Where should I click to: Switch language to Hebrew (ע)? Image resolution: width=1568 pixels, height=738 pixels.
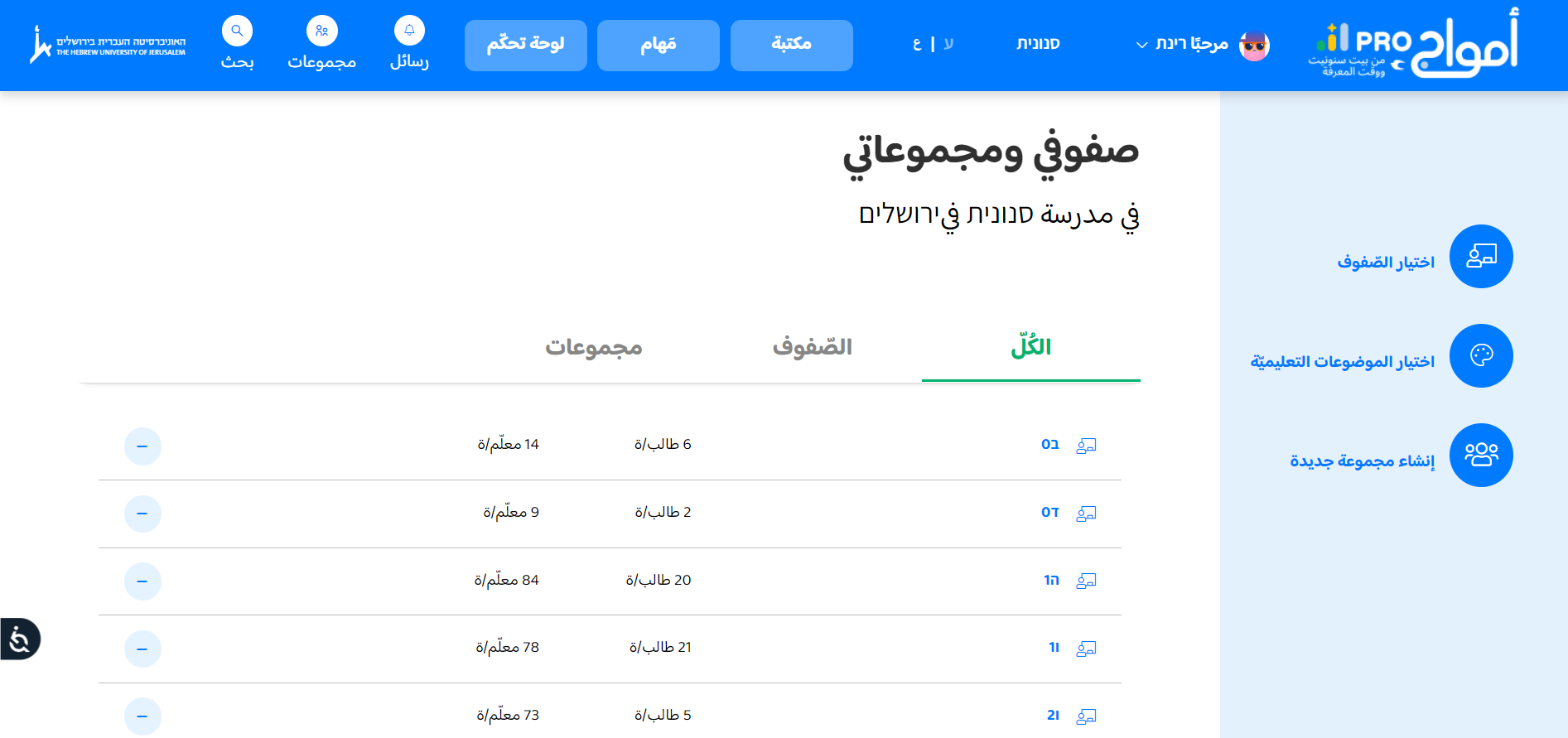(x=948, y=44)
